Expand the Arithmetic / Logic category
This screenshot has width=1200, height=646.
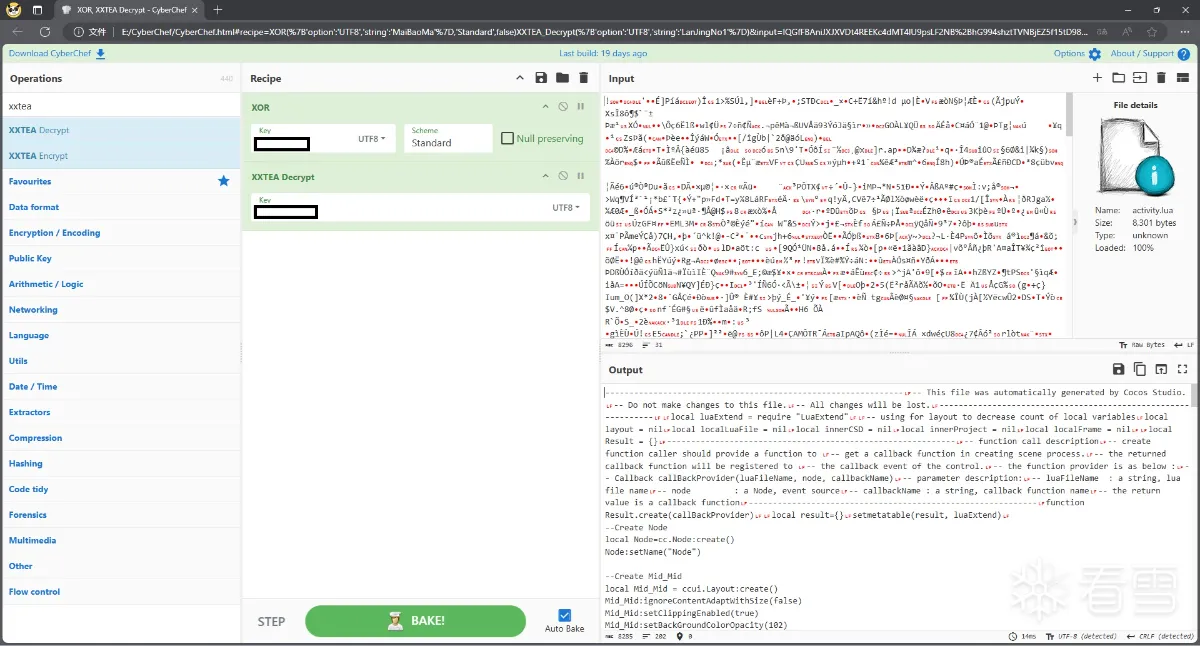120,284
